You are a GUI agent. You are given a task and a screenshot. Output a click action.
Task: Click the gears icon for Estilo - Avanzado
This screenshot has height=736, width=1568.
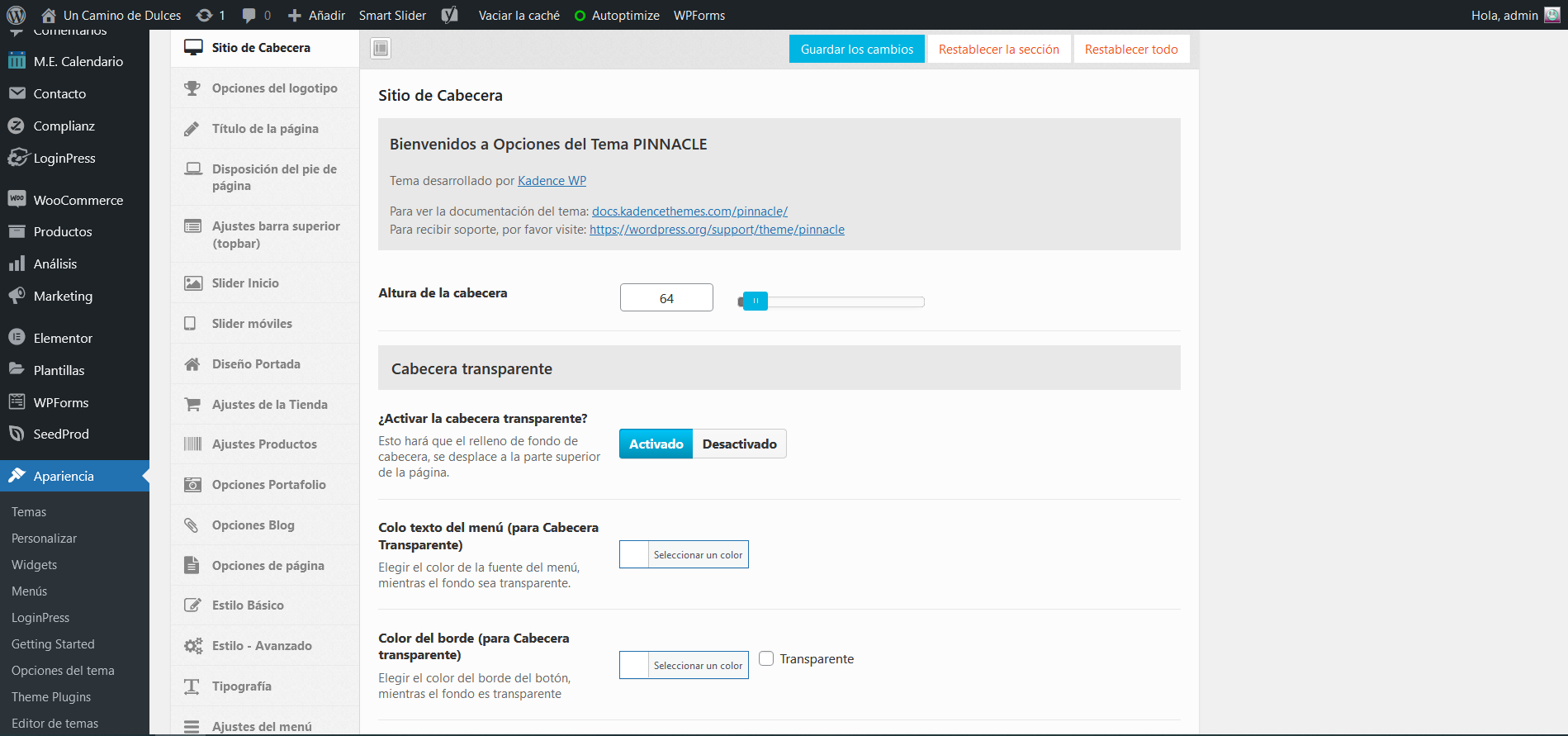click(x=193, y=645)
